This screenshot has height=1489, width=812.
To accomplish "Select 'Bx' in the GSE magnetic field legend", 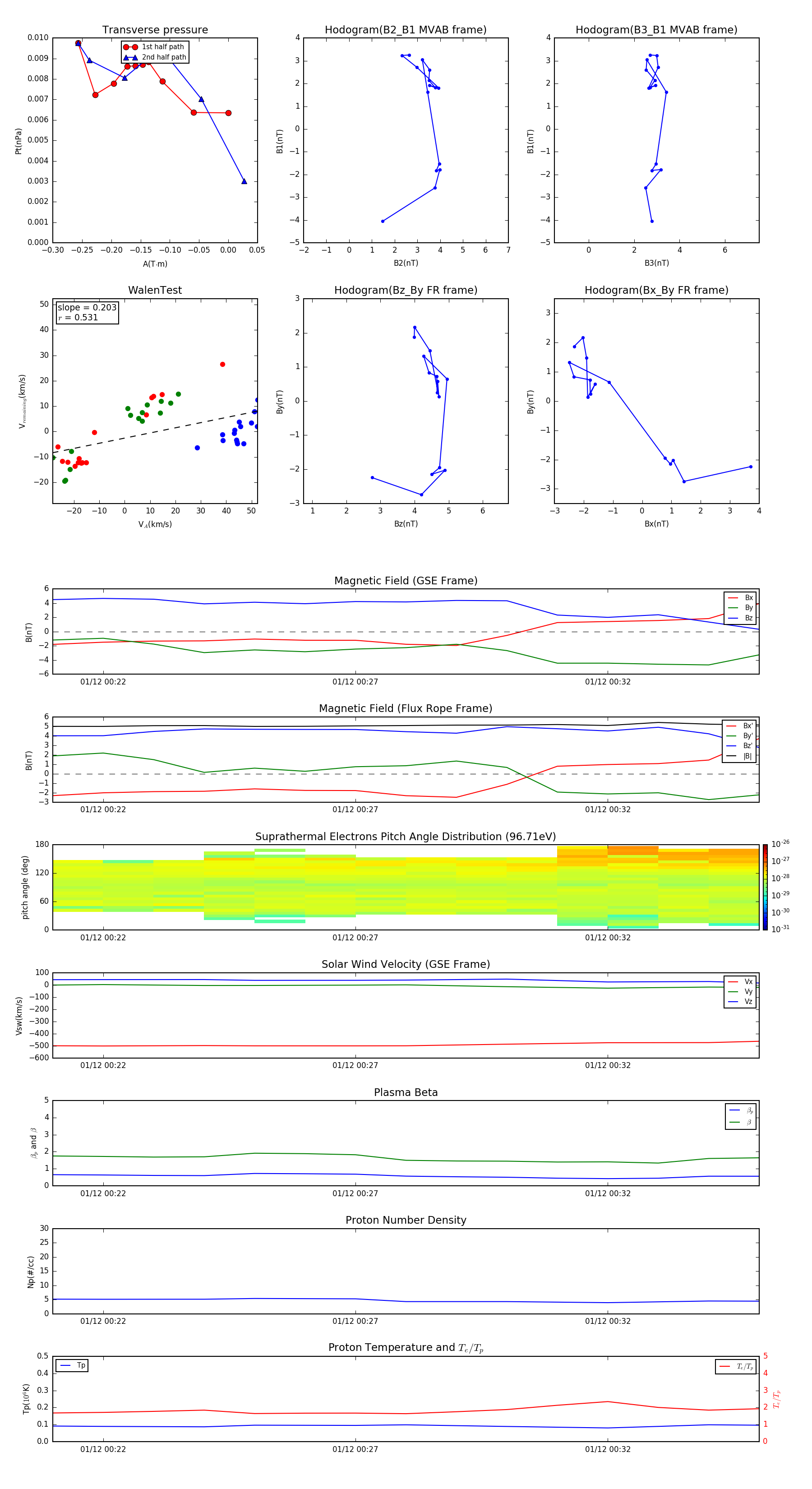I will pos(740,598).
